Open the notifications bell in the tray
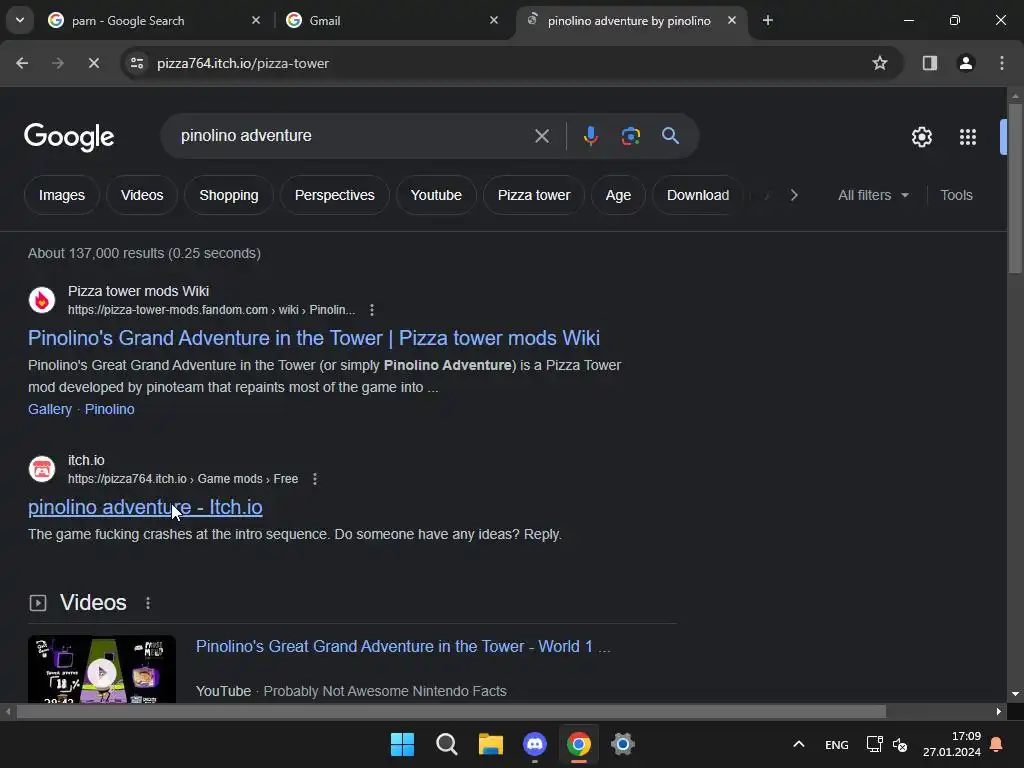This screenshot has width=1024, height=768. [x=997, y=744]
